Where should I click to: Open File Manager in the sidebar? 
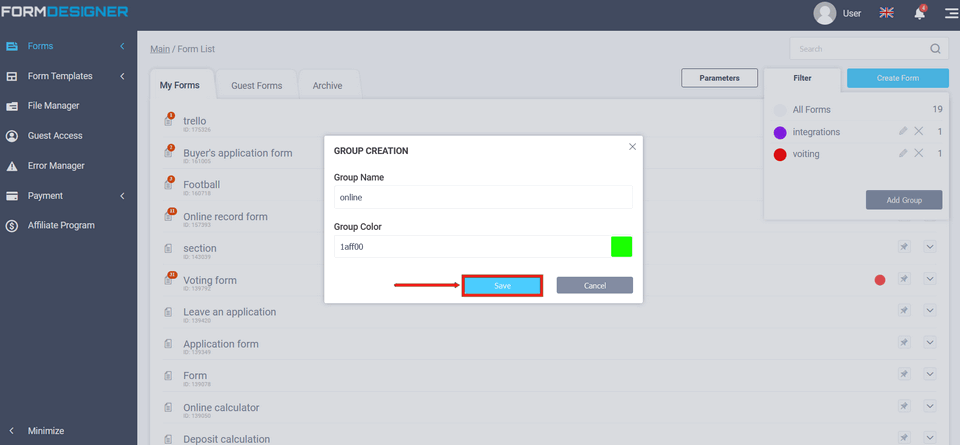tap(53, 106)
